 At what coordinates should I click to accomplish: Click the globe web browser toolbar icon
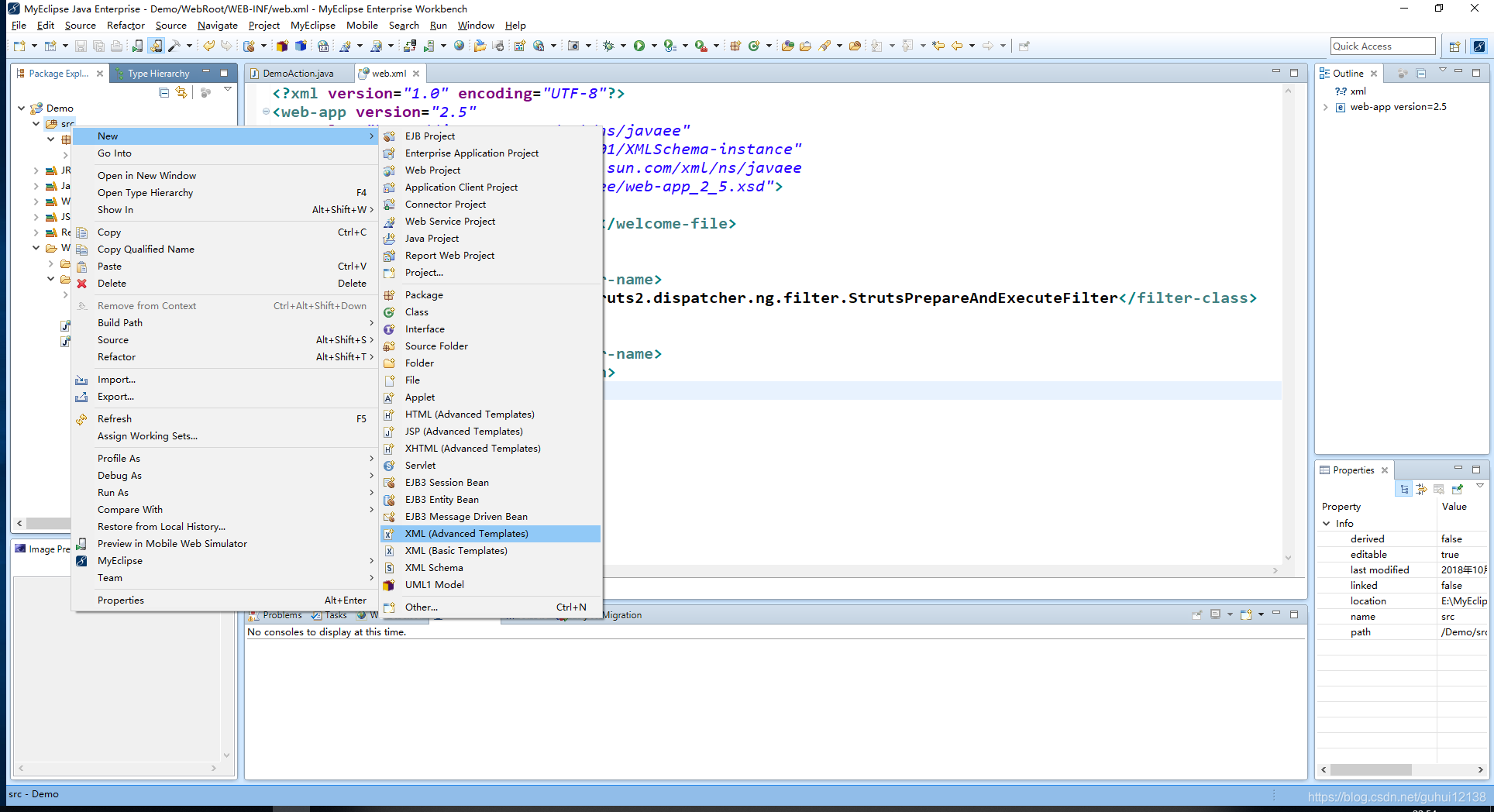[459, 46]
